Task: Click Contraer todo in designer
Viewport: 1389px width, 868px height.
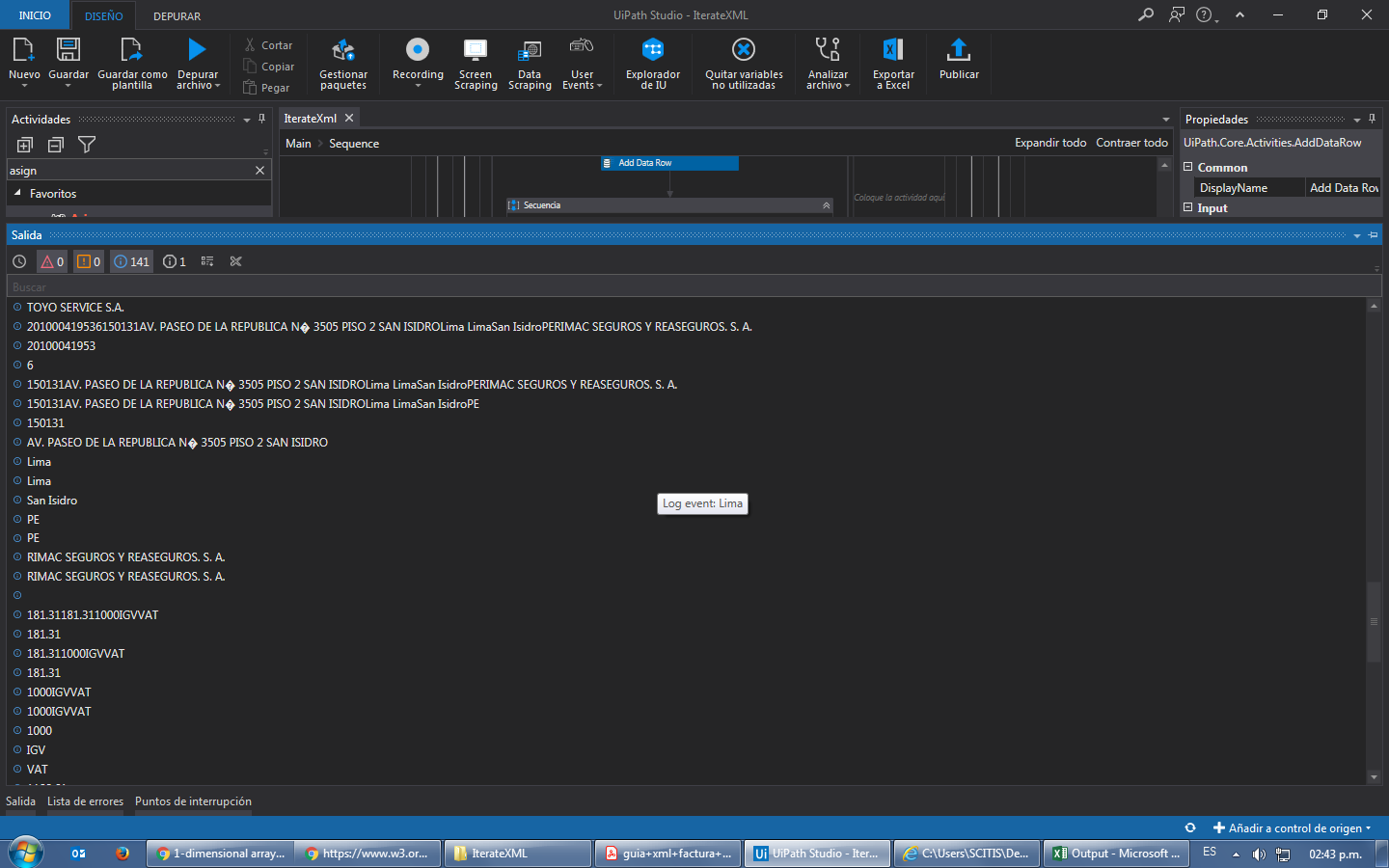Action: click(1132, 143)
